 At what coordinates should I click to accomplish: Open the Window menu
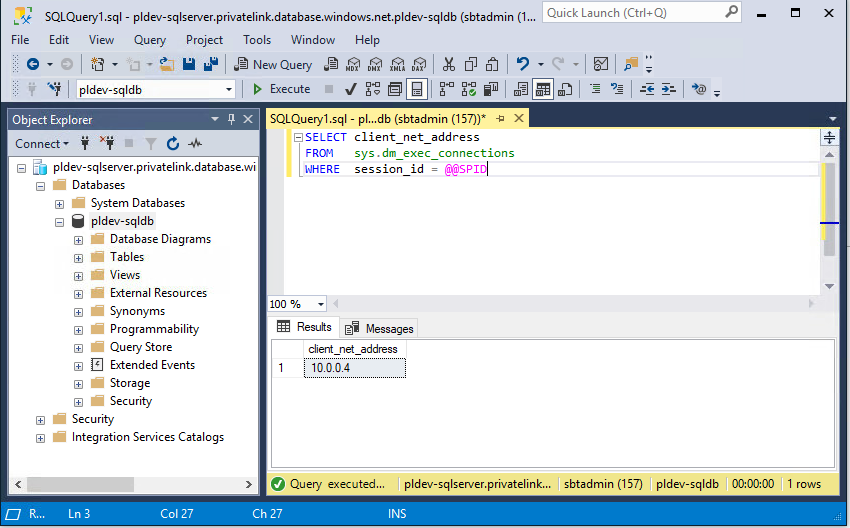click(313, 40)
